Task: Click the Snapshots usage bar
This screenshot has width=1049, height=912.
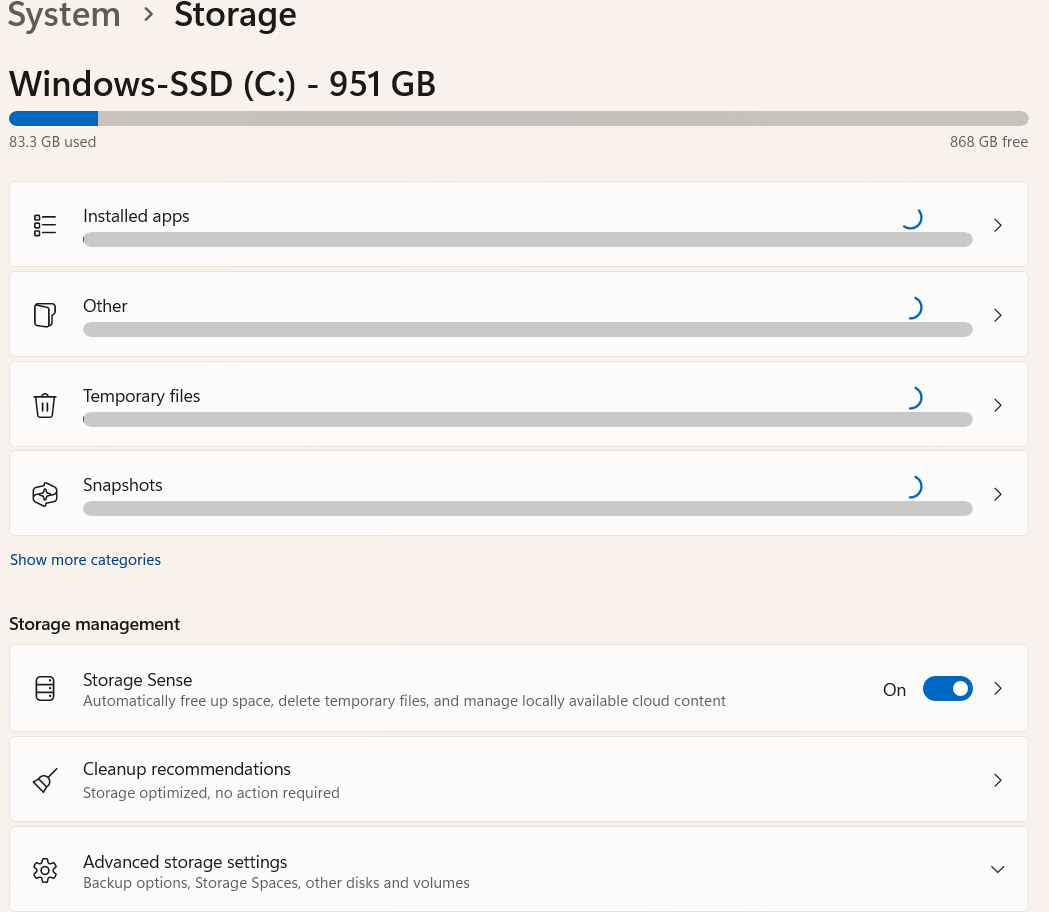Action: (527, 509)
